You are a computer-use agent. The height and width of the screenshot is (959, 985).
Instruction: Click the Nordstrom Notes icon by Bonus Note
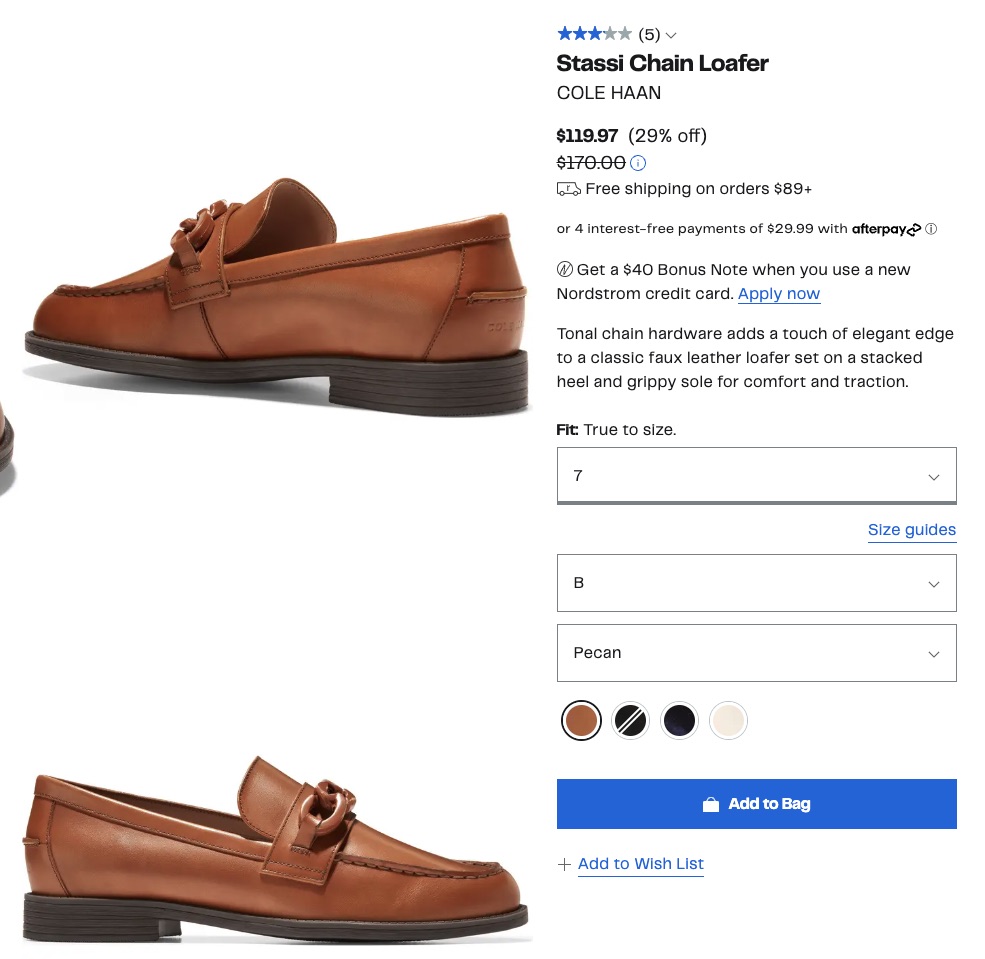pos(564,269)
